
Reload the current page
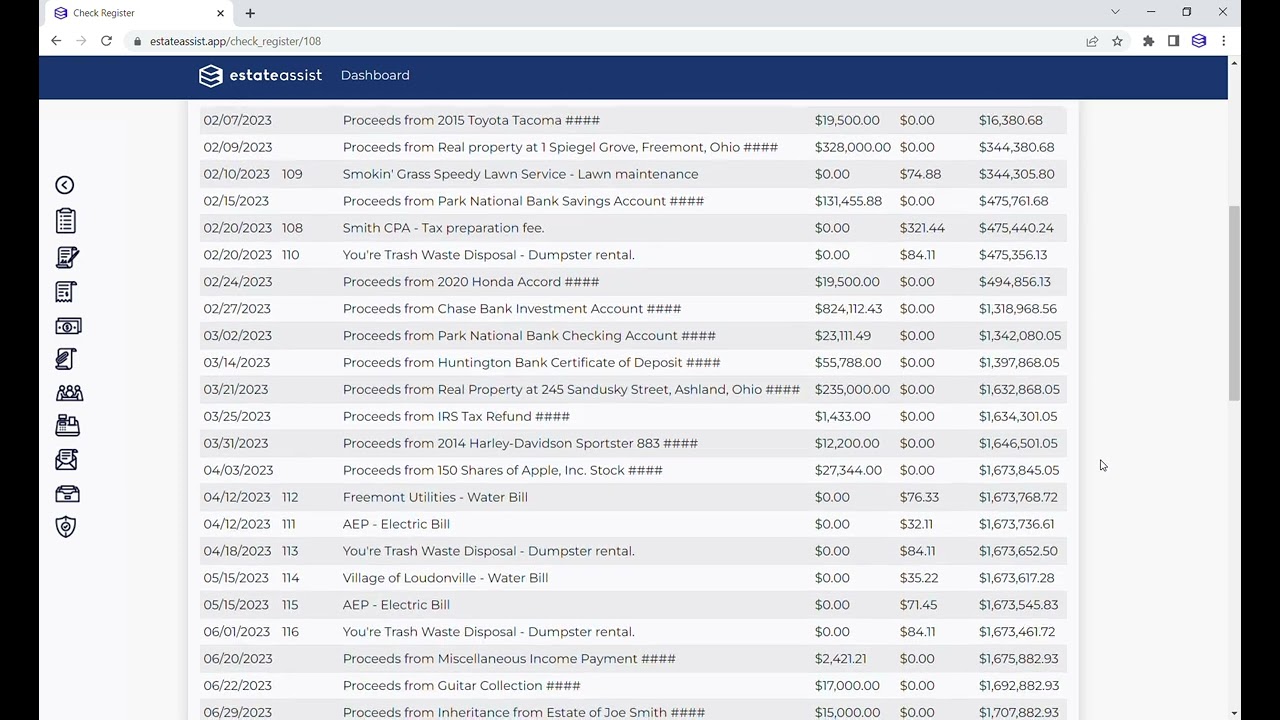(106, 41)
